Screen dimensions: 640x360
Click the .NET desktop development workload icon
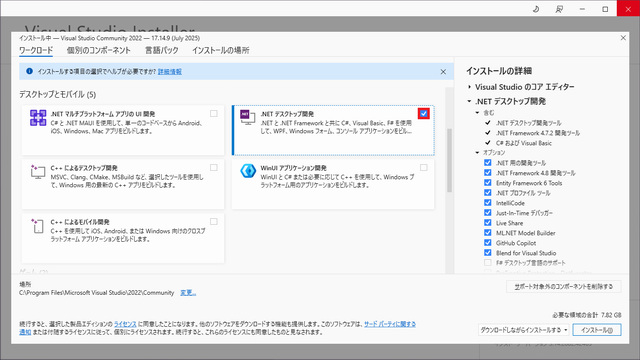pos(247,117)
